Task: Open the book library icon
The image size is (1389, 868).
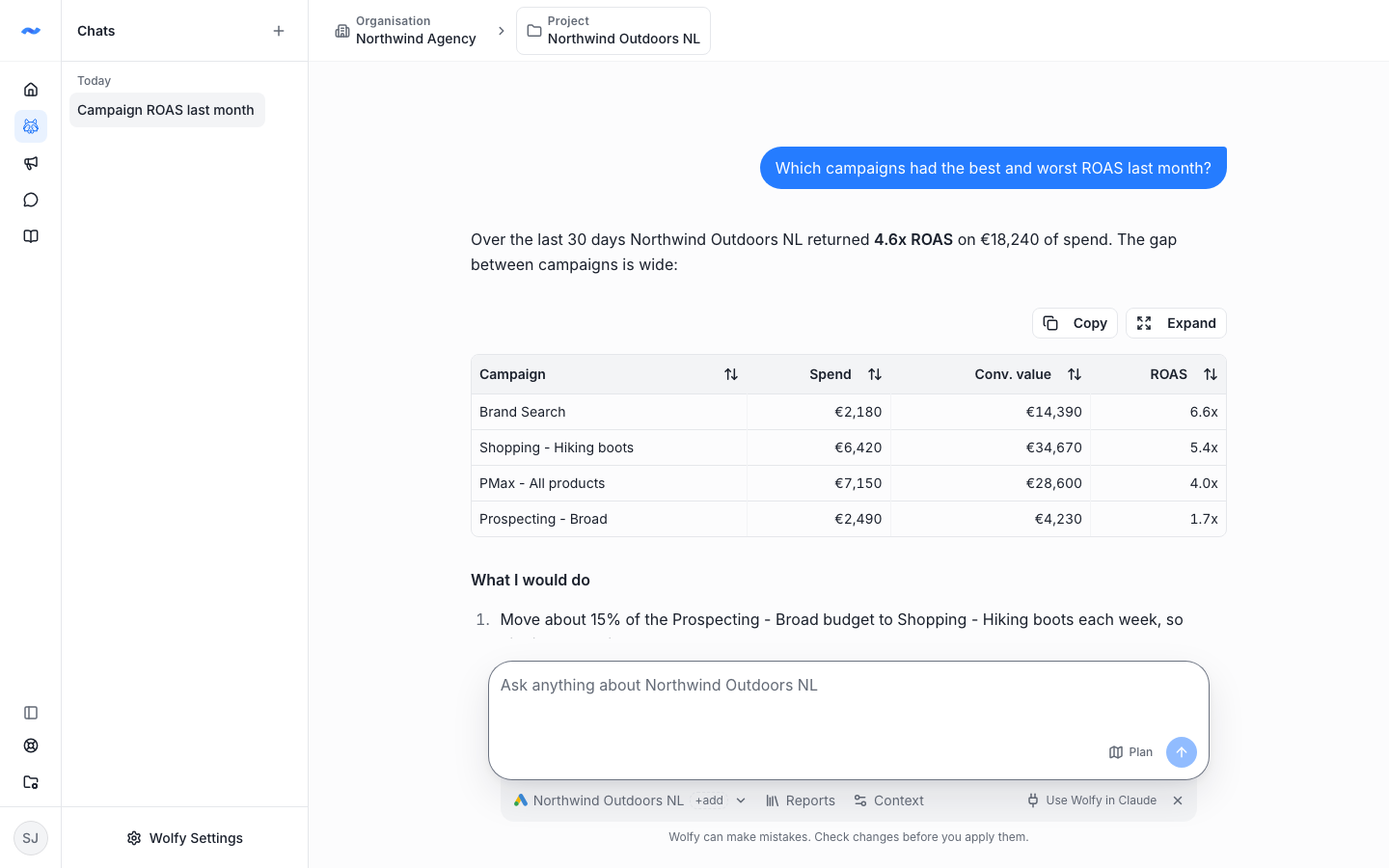Action: (31, 236)
